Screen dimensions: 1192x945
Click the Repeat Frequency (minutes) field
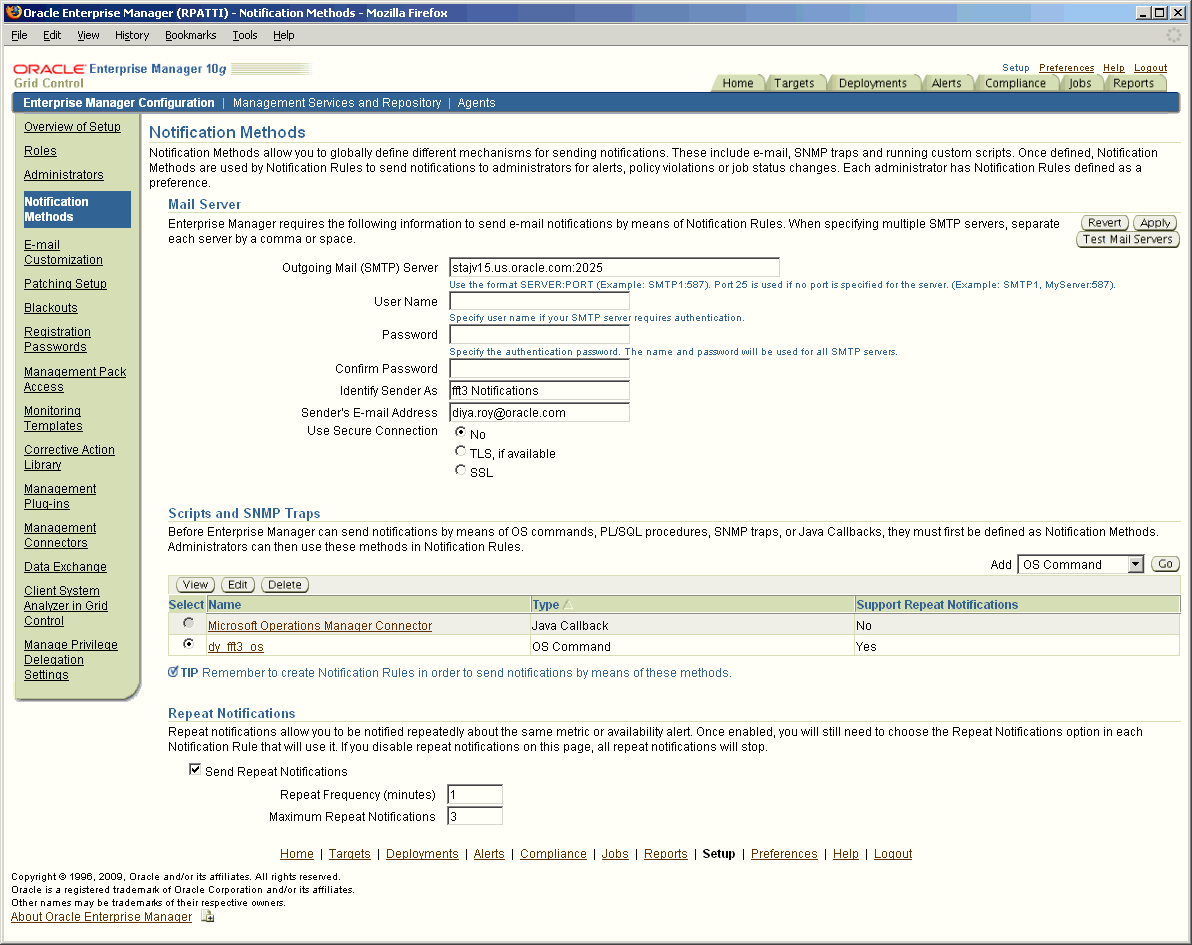(x=475, y=794)
